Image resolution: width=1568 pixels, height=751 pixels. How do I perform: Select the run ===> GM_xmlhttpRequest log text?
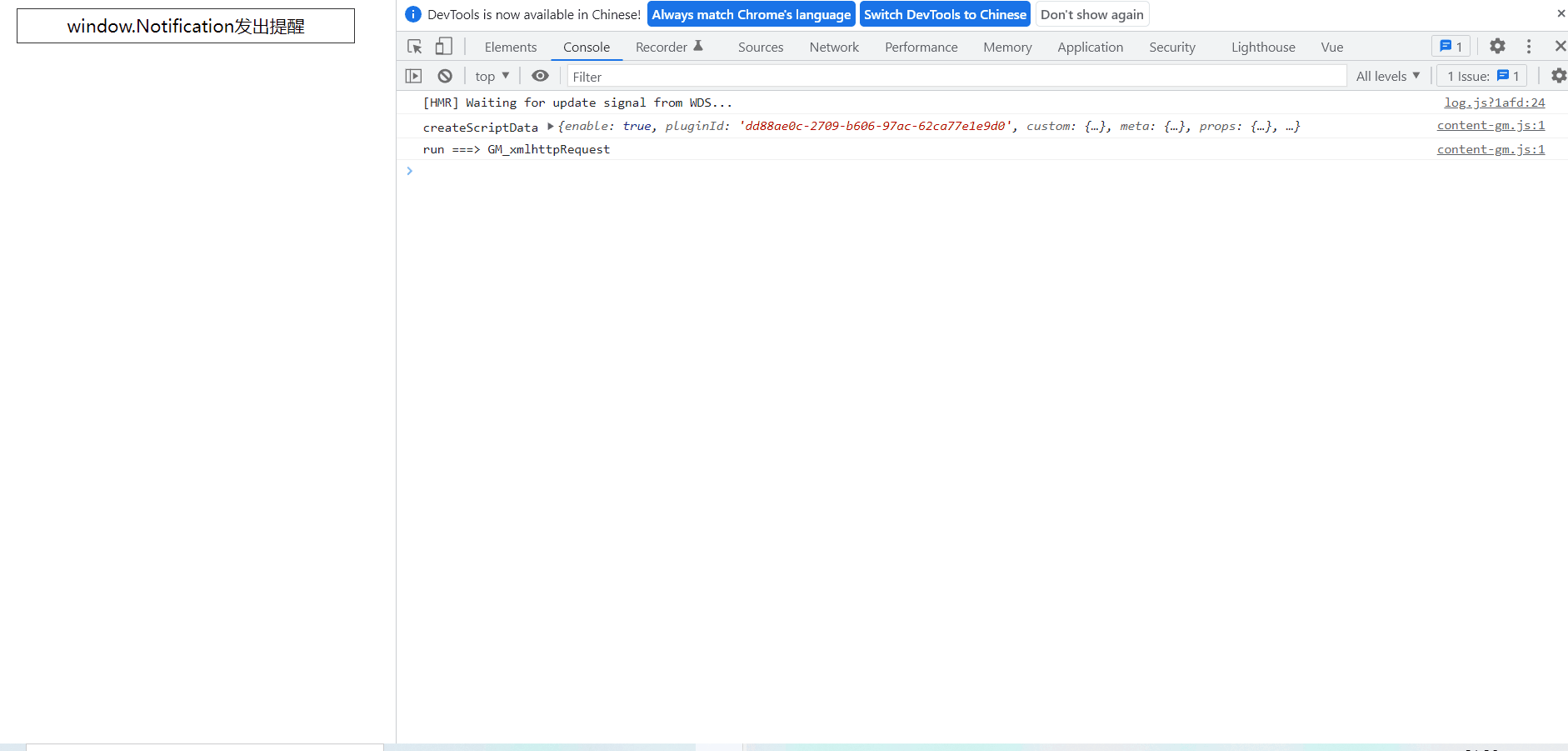click(517, 149)
